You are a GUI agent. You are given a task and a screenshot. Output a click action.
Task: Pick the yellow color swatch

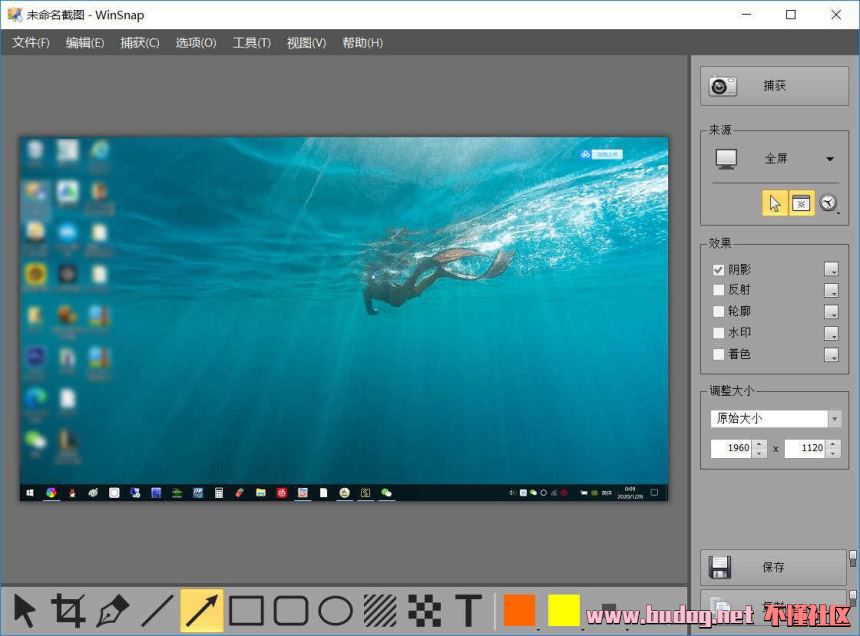(x=564, y=610)
